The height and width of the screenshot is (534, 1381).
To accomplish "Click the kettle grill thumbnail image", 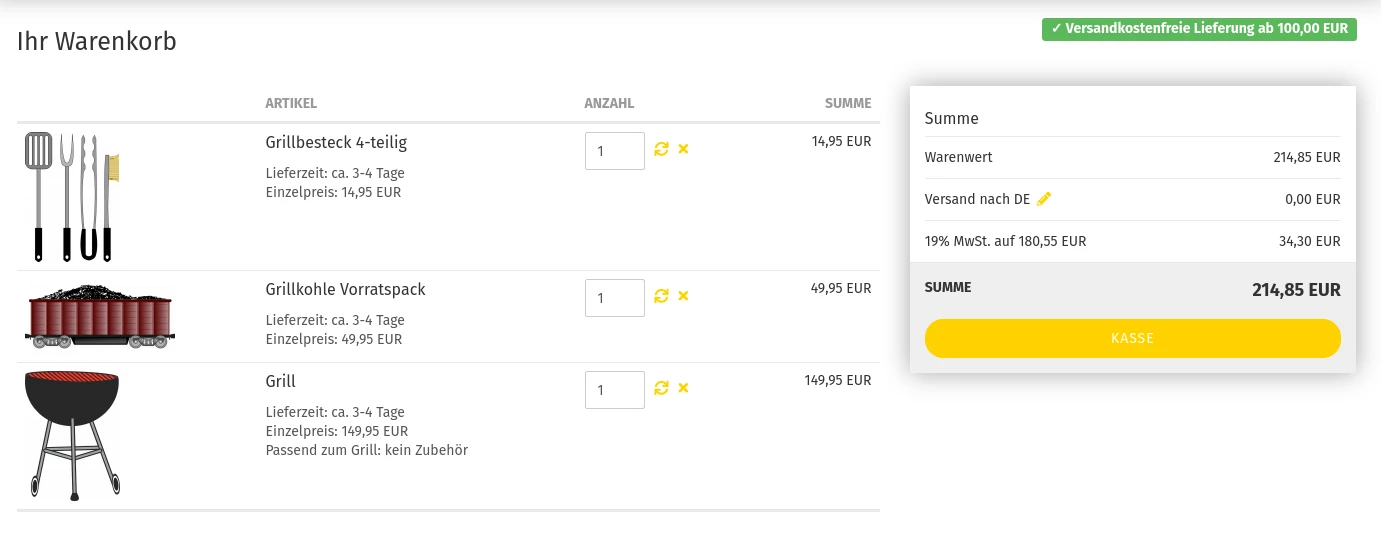I will tap(72, 435).
